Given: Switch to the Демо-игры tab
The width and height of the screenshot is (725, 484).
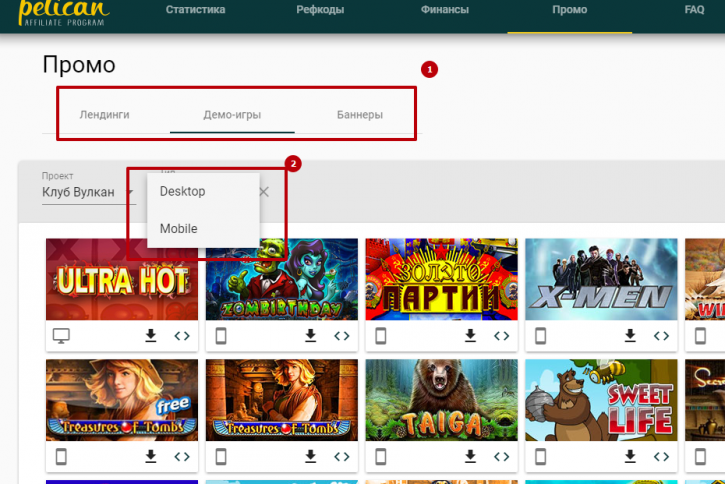Looking at the screenshot, I should pos(232,115).
